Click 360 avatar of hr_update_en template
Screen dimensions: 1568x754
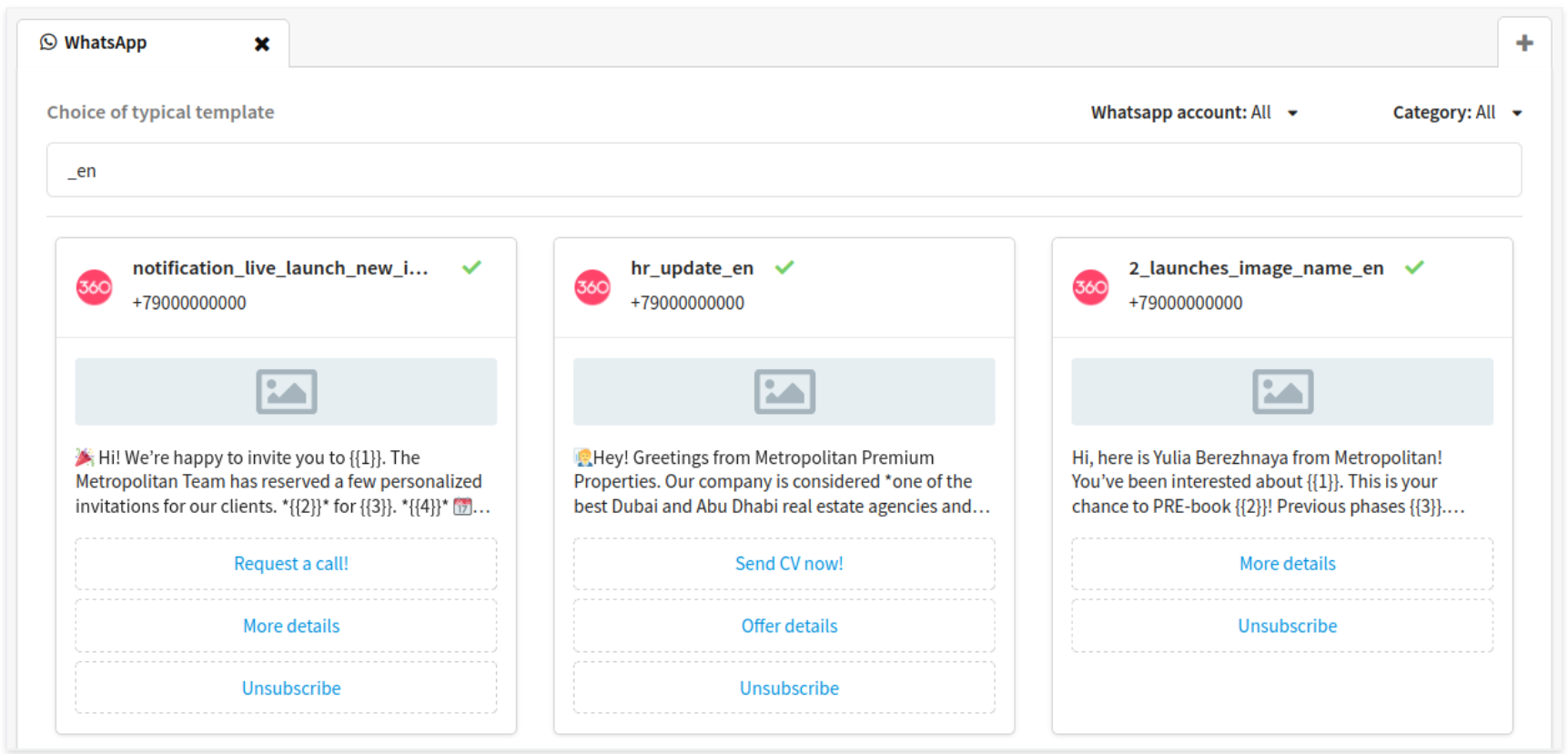[592, 287]
